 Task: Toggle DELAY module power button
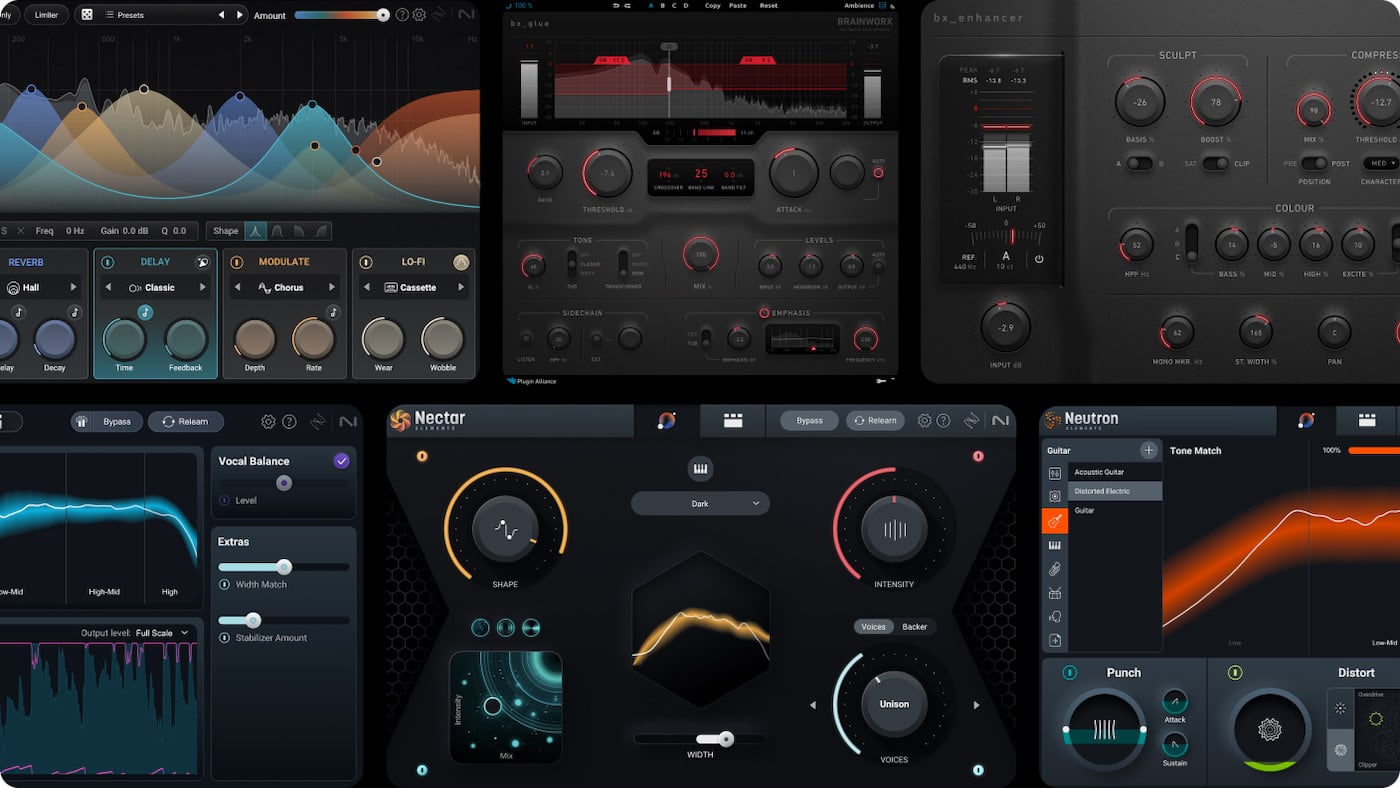click(108, 263)
